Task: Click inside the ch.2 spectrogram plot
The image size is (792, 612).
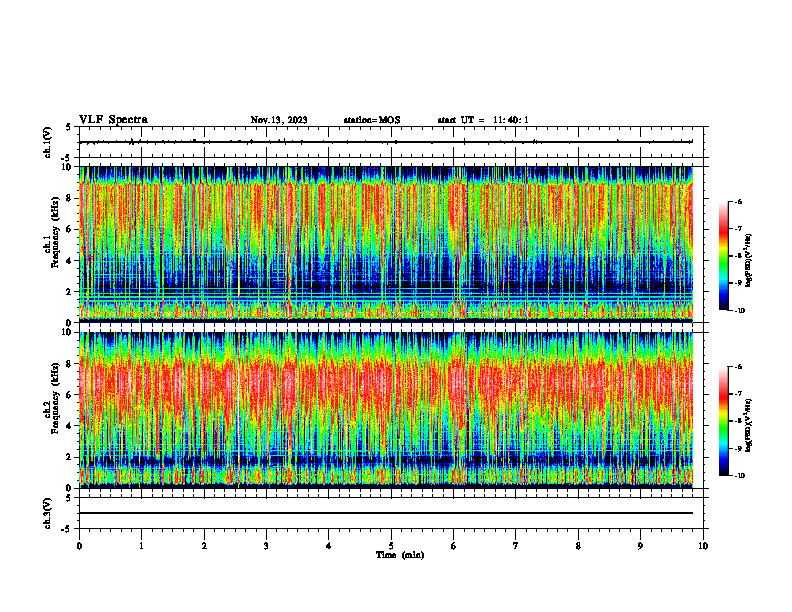Action: pos(386,410)
